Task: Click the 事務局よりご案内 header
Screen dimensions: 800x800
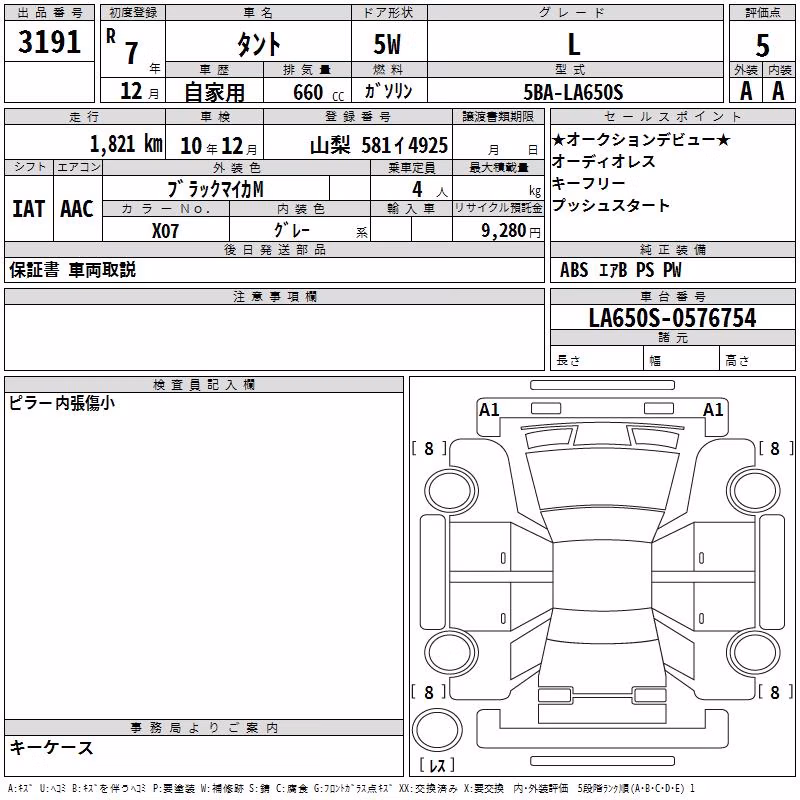Action: (204, 728)
